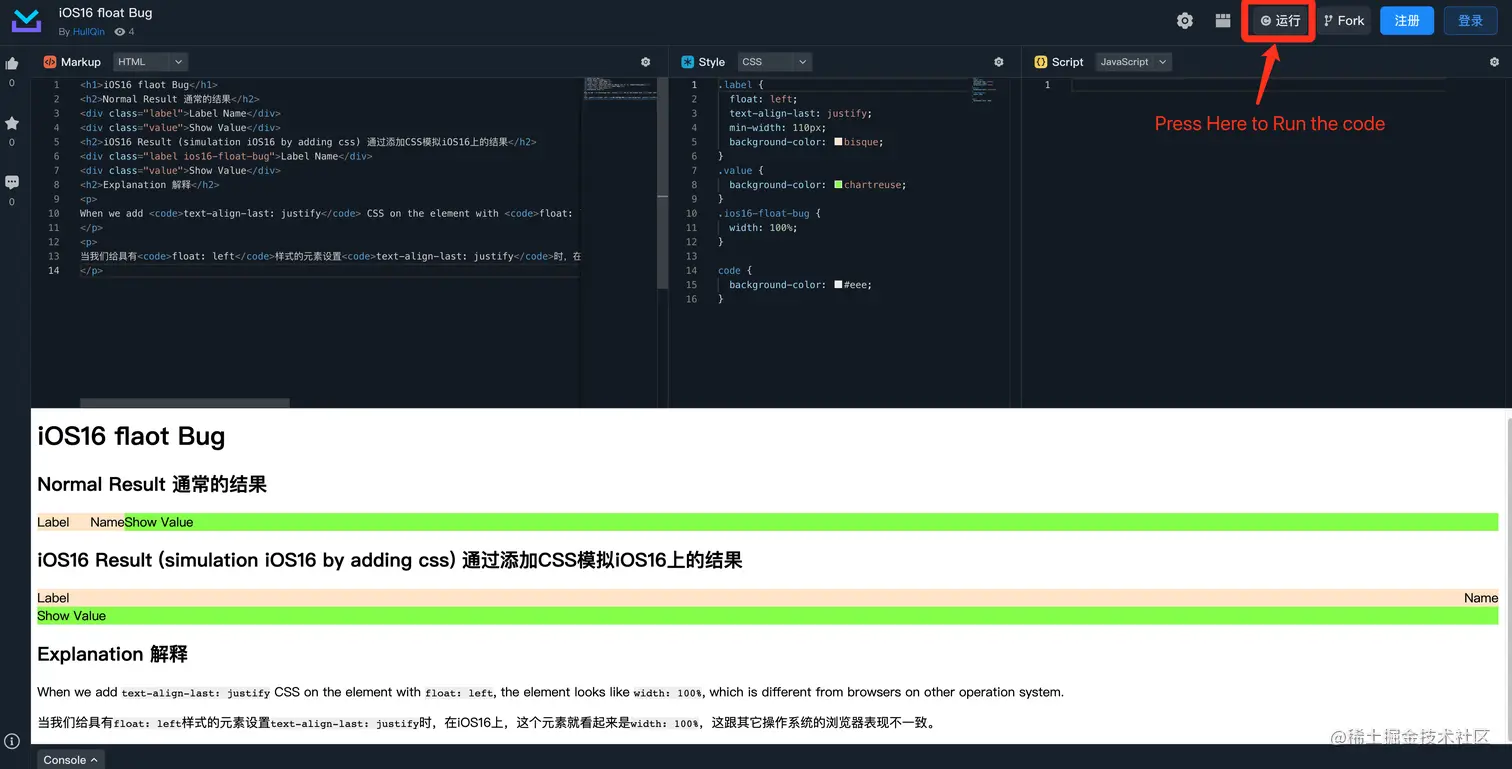Click the bisque color swatch in CSS
This screenshot has height=769, width=1512.
click(x=838, y=142)
